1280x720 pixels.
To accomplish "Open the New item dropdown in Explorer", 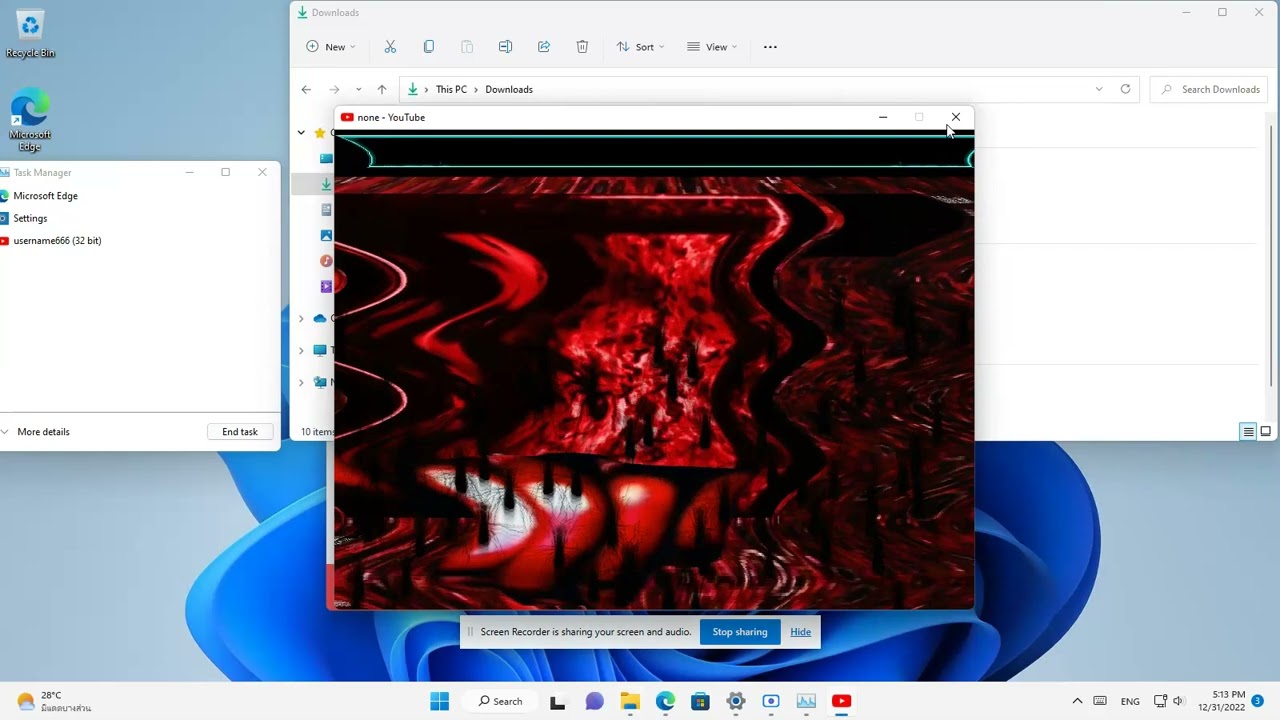I will coord(331,47).
